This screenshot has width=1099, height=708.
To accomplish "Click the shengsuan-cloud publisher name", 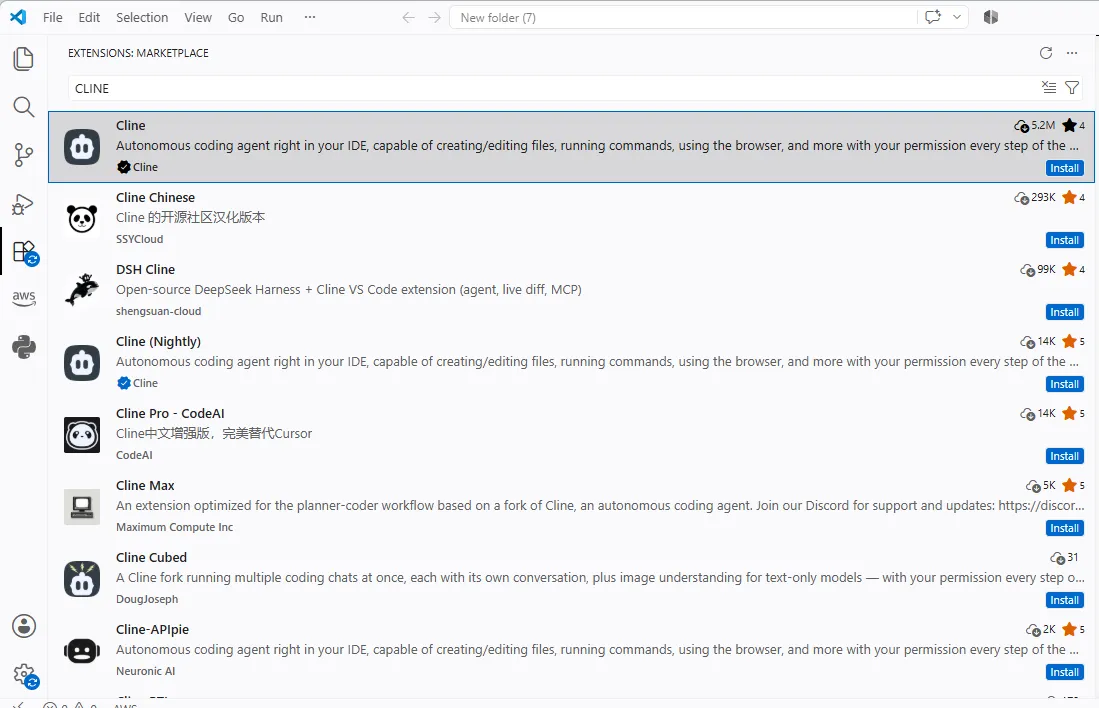I will [x=158, y=311].
